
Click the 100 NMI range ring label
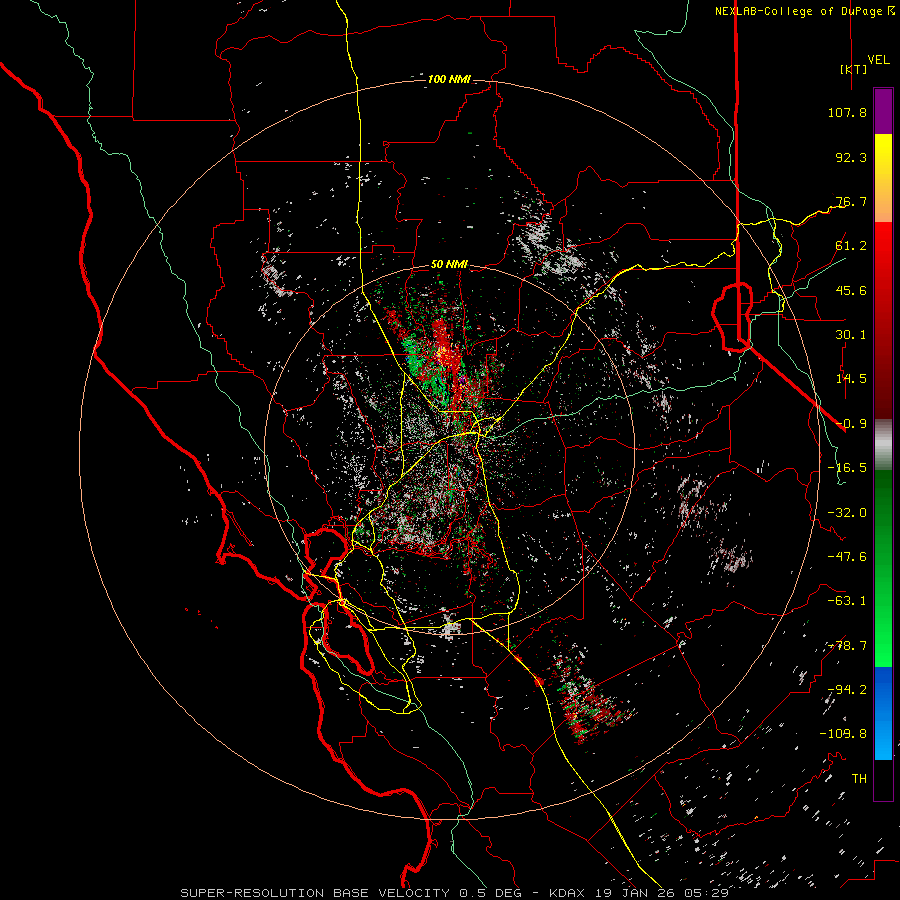click(x=449, y=79)
